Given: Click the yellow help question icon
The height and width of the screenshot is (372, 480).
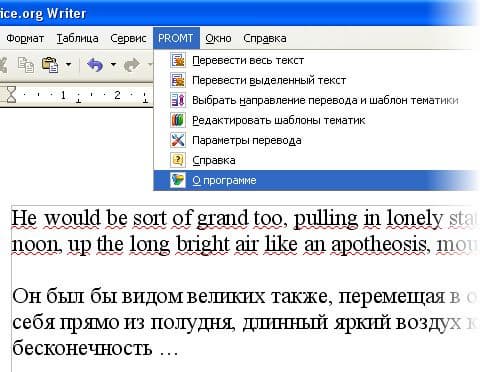Looking at the screenshot, I should (178, 160).
